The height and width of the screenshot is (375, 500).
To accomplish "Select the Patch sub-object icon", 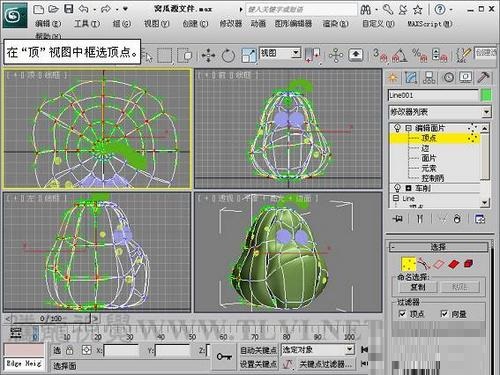I will 439,264.
